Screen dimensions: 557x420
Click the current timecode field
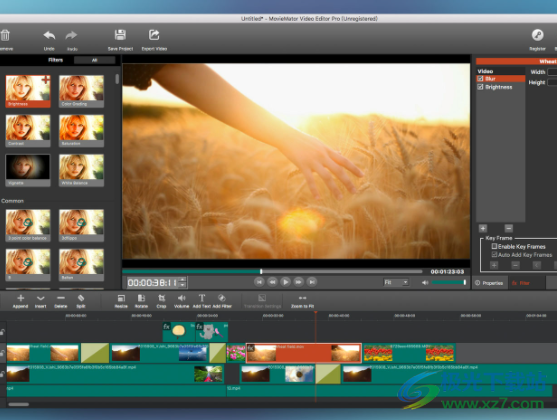152,282
